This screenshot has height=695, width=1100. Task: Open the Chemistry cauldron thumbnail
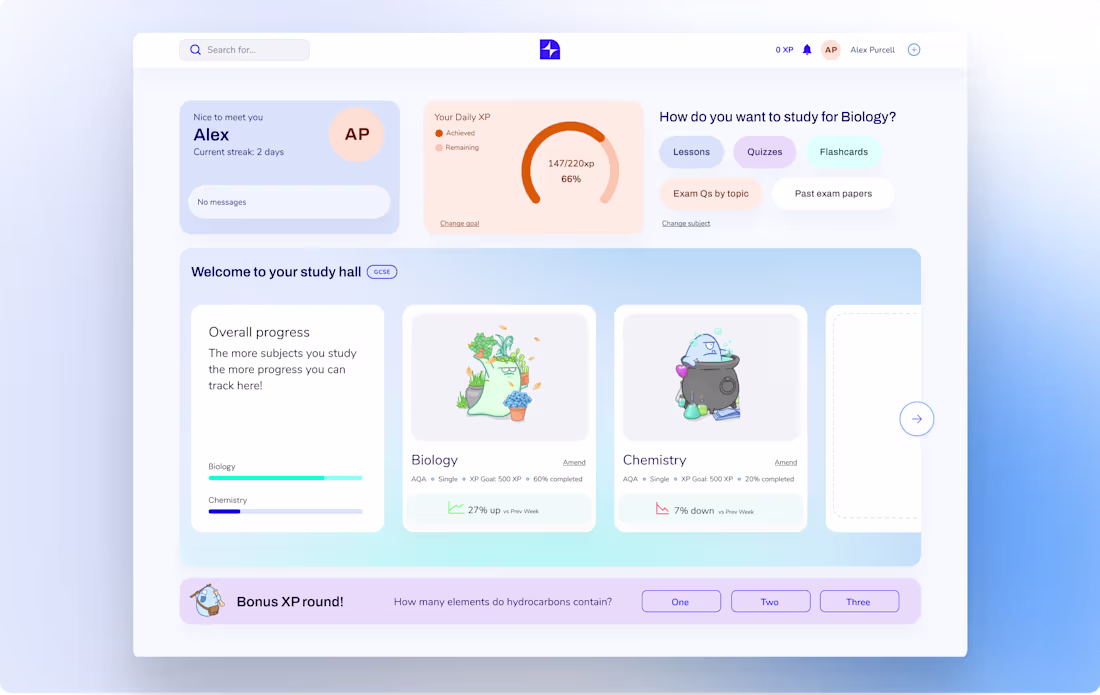coord(711,377)
